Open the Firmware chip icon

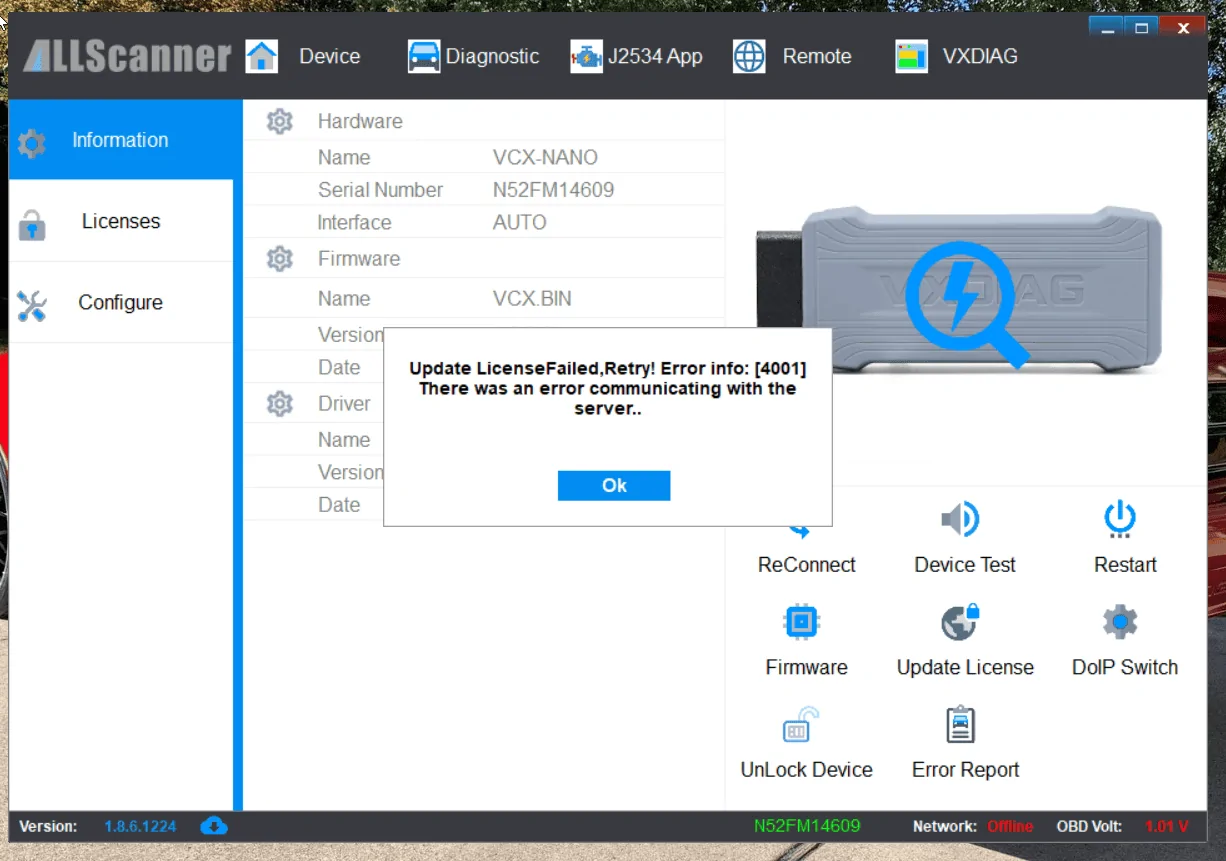[x=801, y=622]
